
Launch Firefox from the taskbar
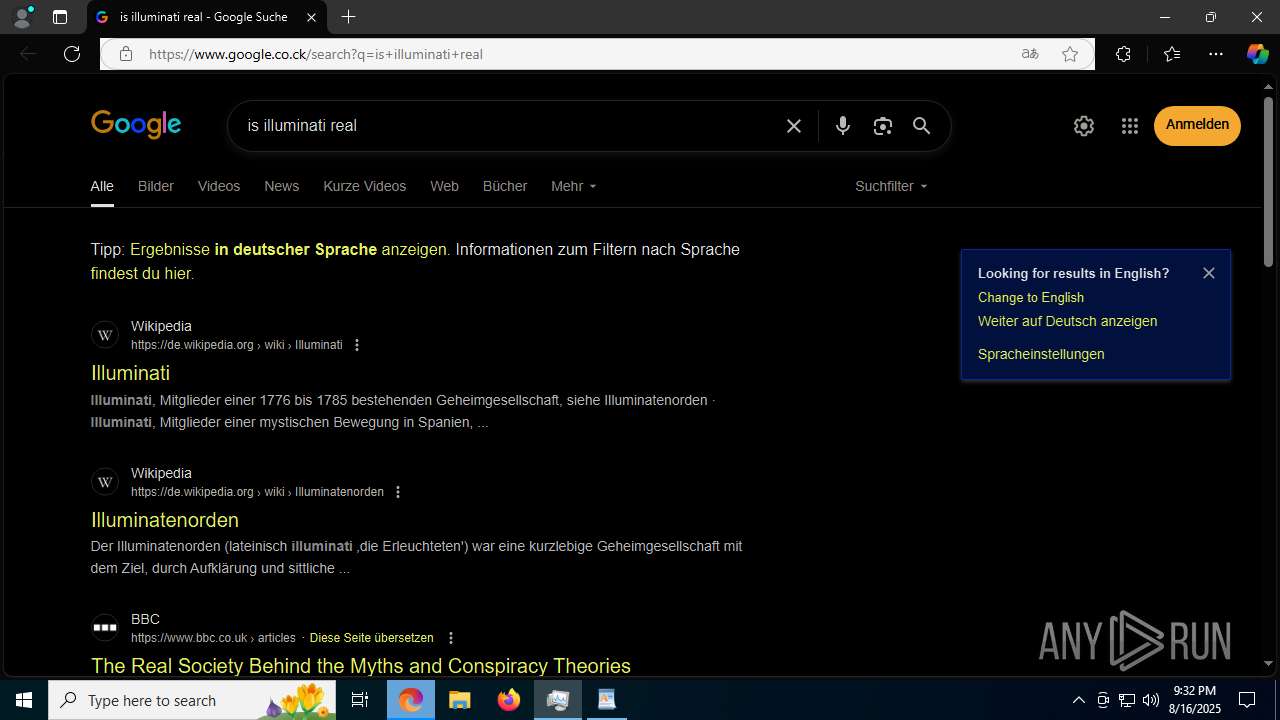click(509, 700)
